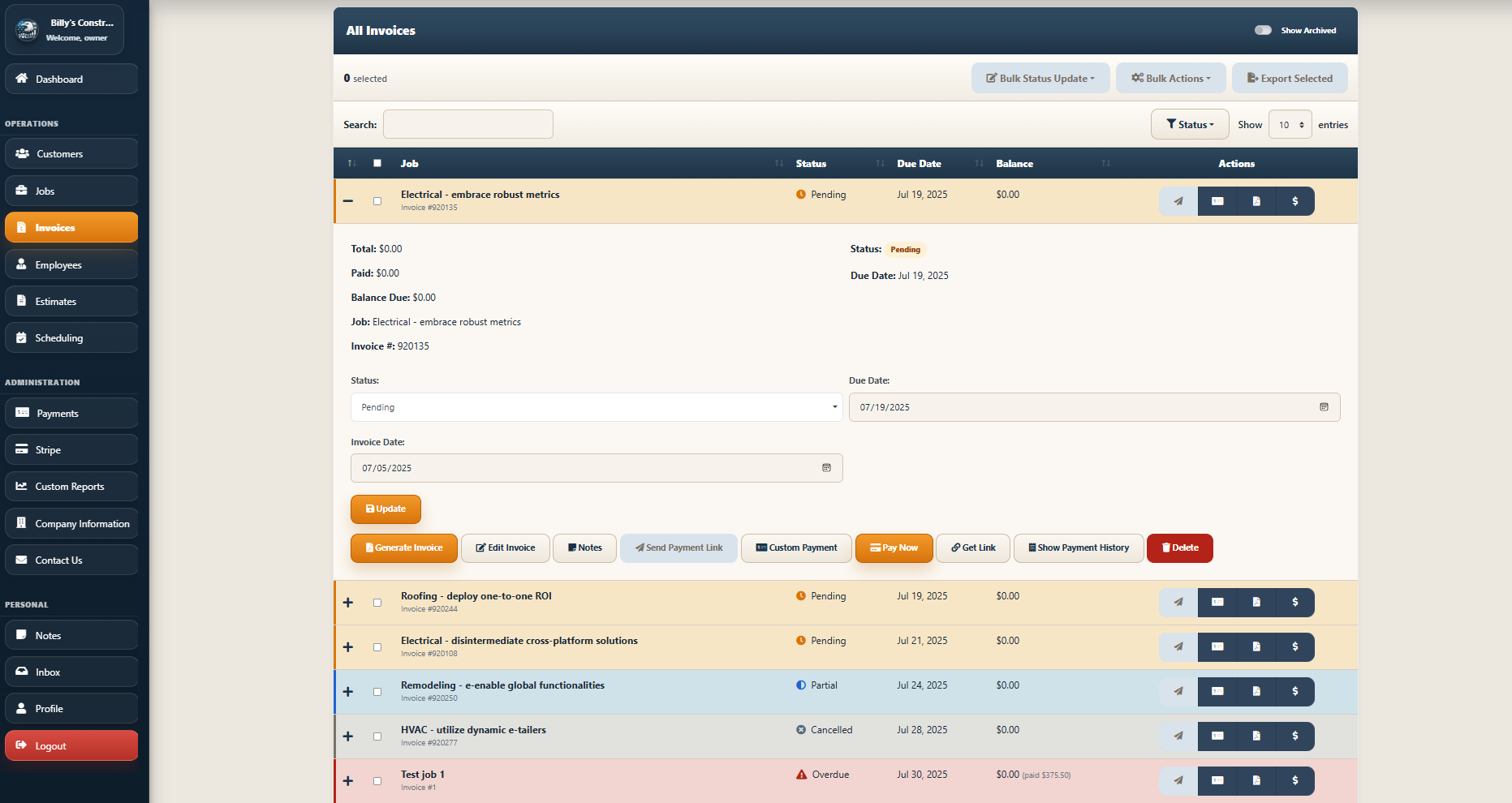Click the Generate Invoice button
Viewport: 1512px width, 803px height.
coord(403,548)
